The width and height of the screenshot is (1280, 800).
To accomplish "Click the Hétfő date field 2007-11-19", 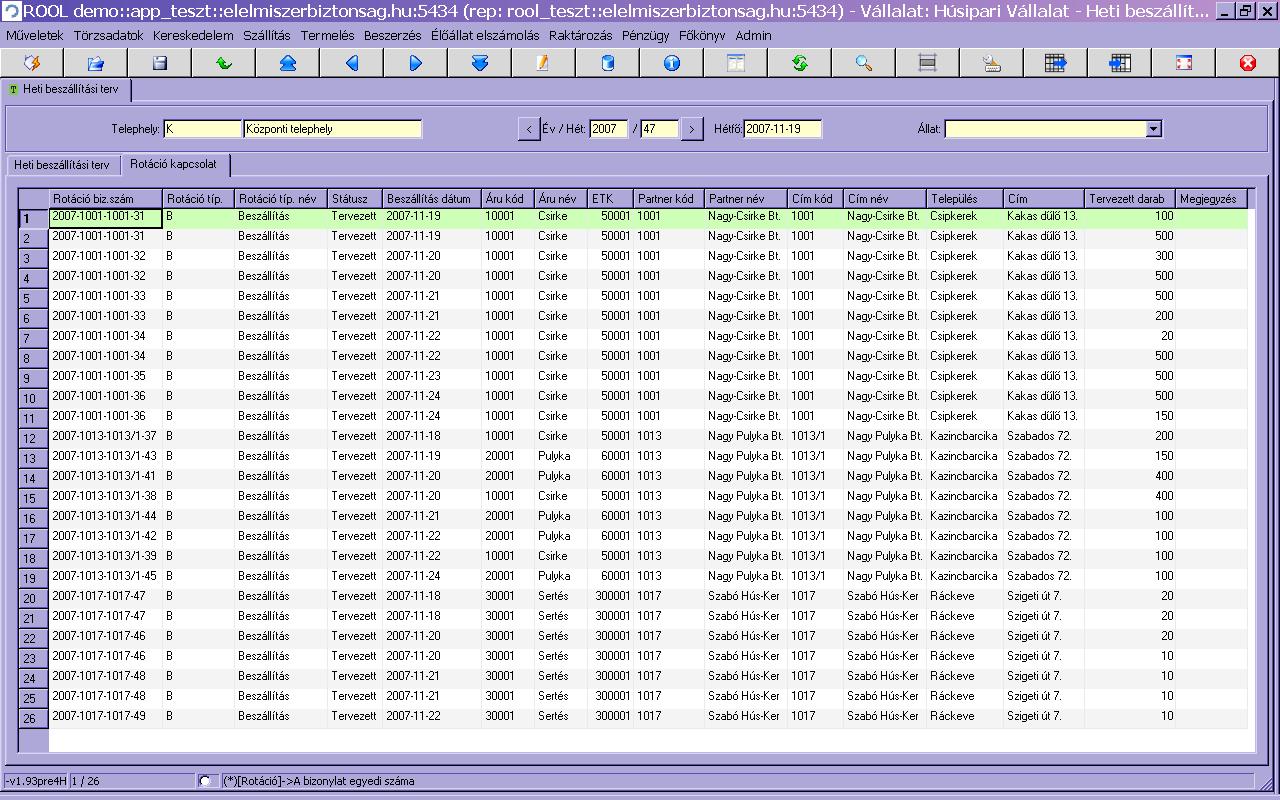I will [x=783, y=129].
